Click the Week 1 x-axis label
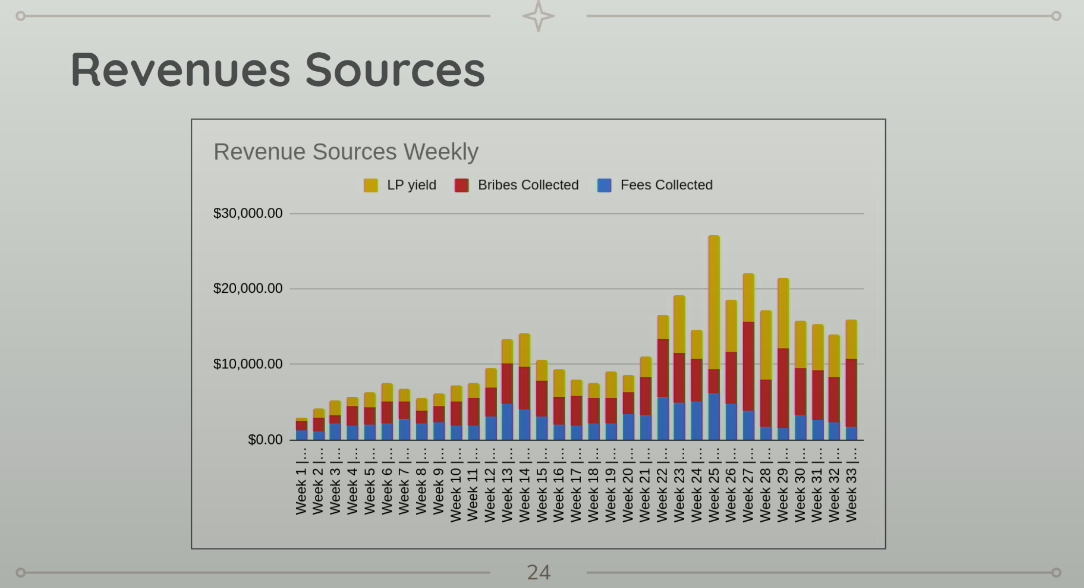Viewport: 1084px width, 588px height. (301, 481)
